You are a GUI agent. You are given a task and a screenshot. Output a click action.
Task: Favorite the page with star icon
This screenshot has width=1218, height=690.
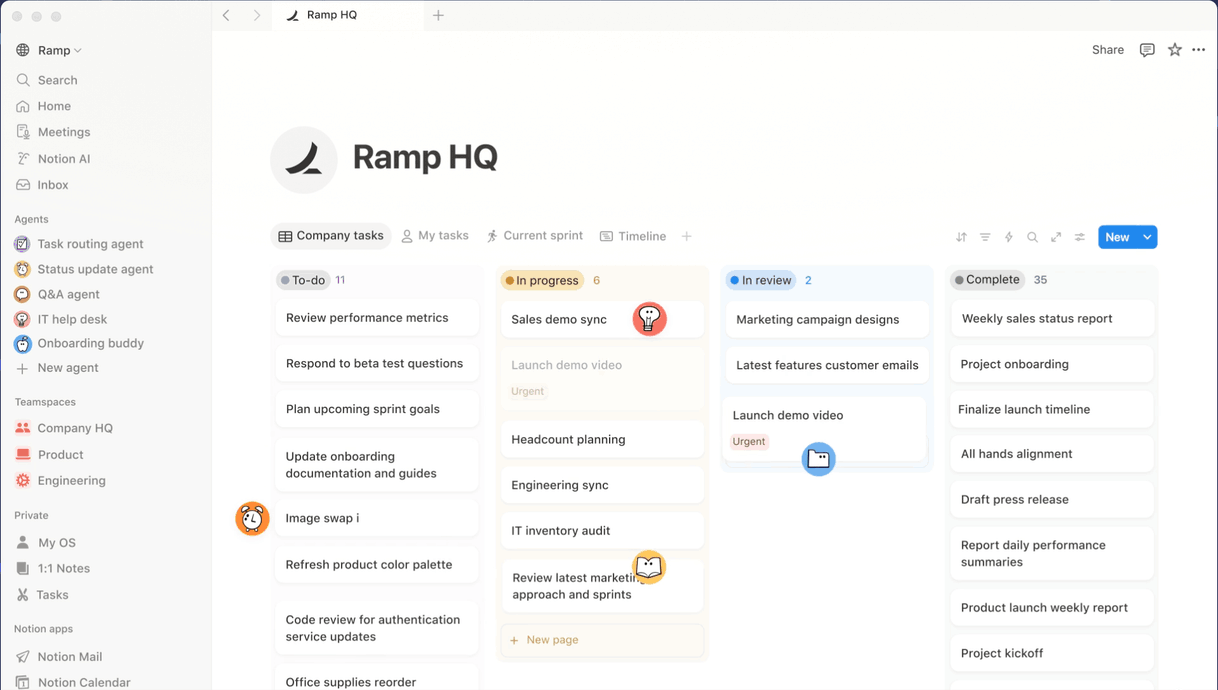(x=1175, y=50)
